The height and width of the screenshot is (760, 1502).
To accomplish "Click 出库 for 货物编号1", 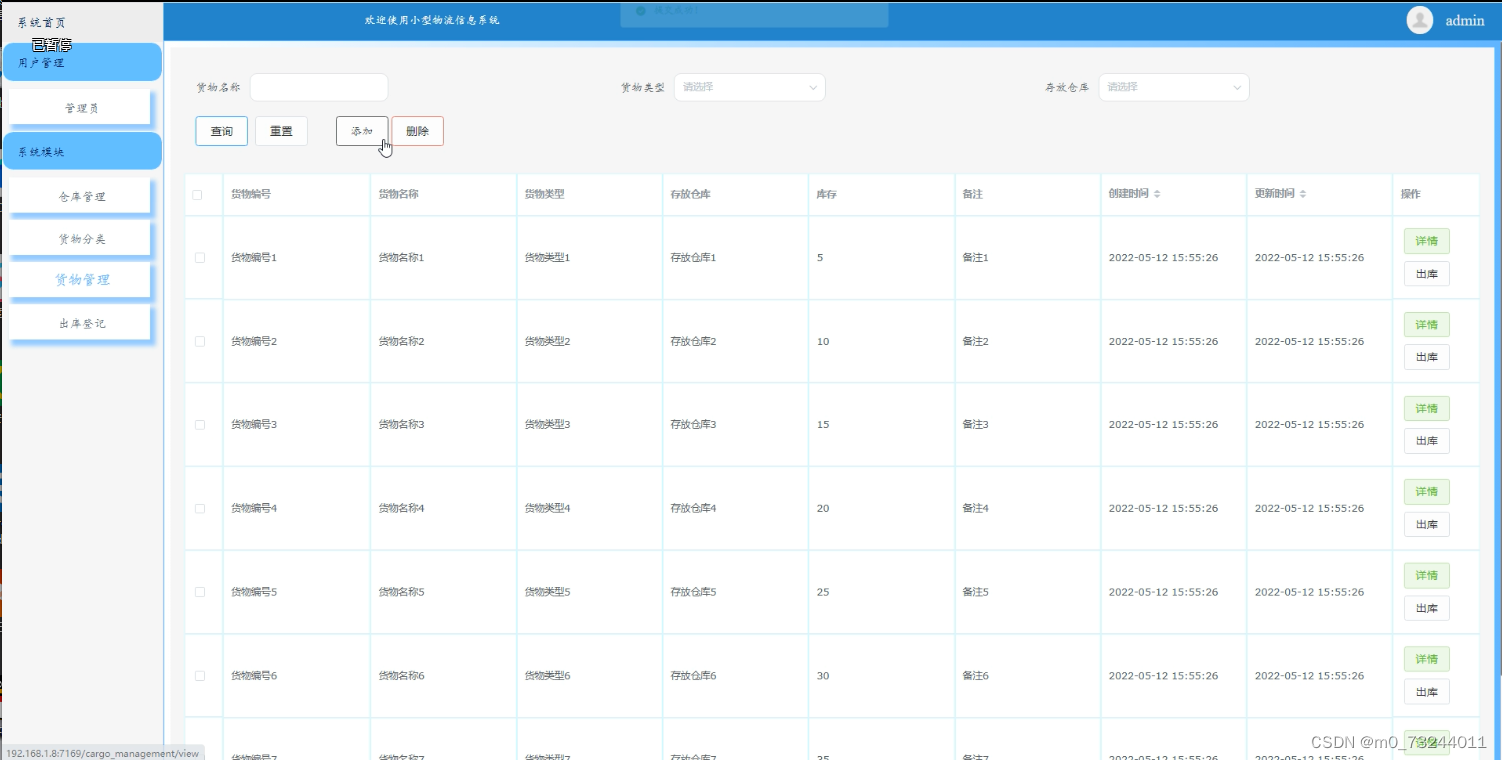I will click(1426, 274).
